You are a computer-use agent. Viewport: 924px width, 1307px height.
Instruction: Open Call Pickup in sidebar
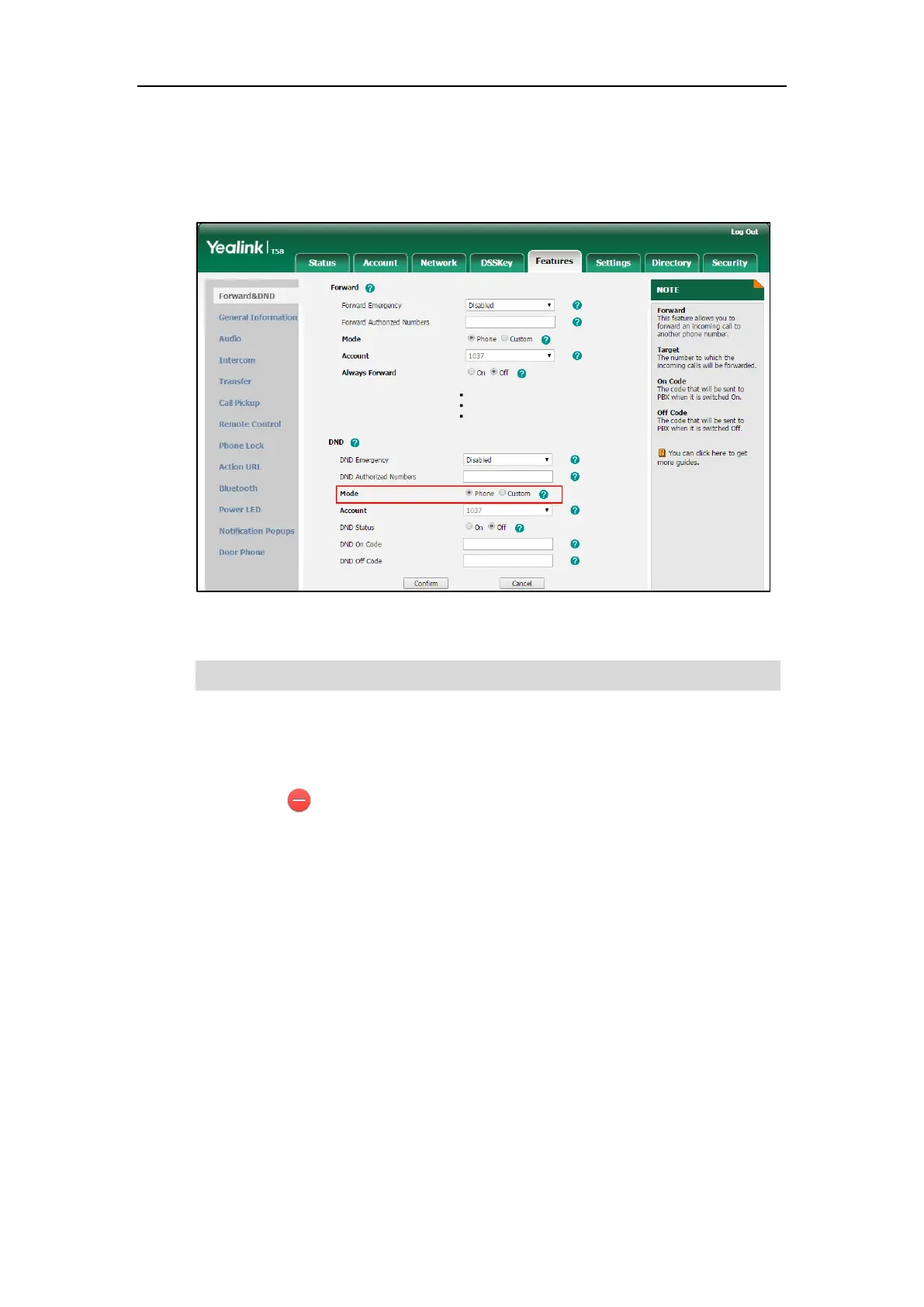tap(239, 404)
